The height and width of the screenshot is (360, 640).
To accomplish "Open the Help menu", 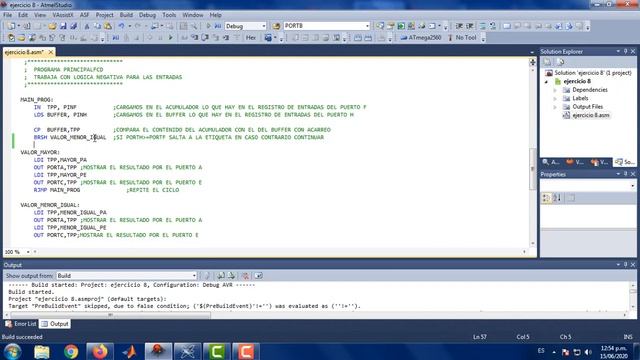I will point(216,15).
